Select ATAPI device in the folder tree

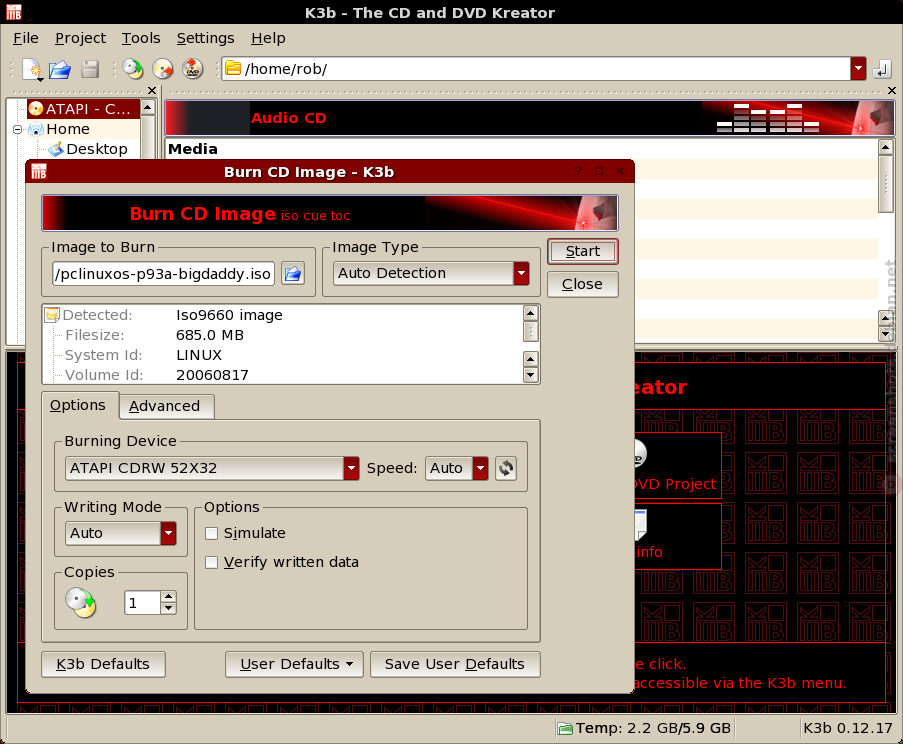click(x=82, y=109)
